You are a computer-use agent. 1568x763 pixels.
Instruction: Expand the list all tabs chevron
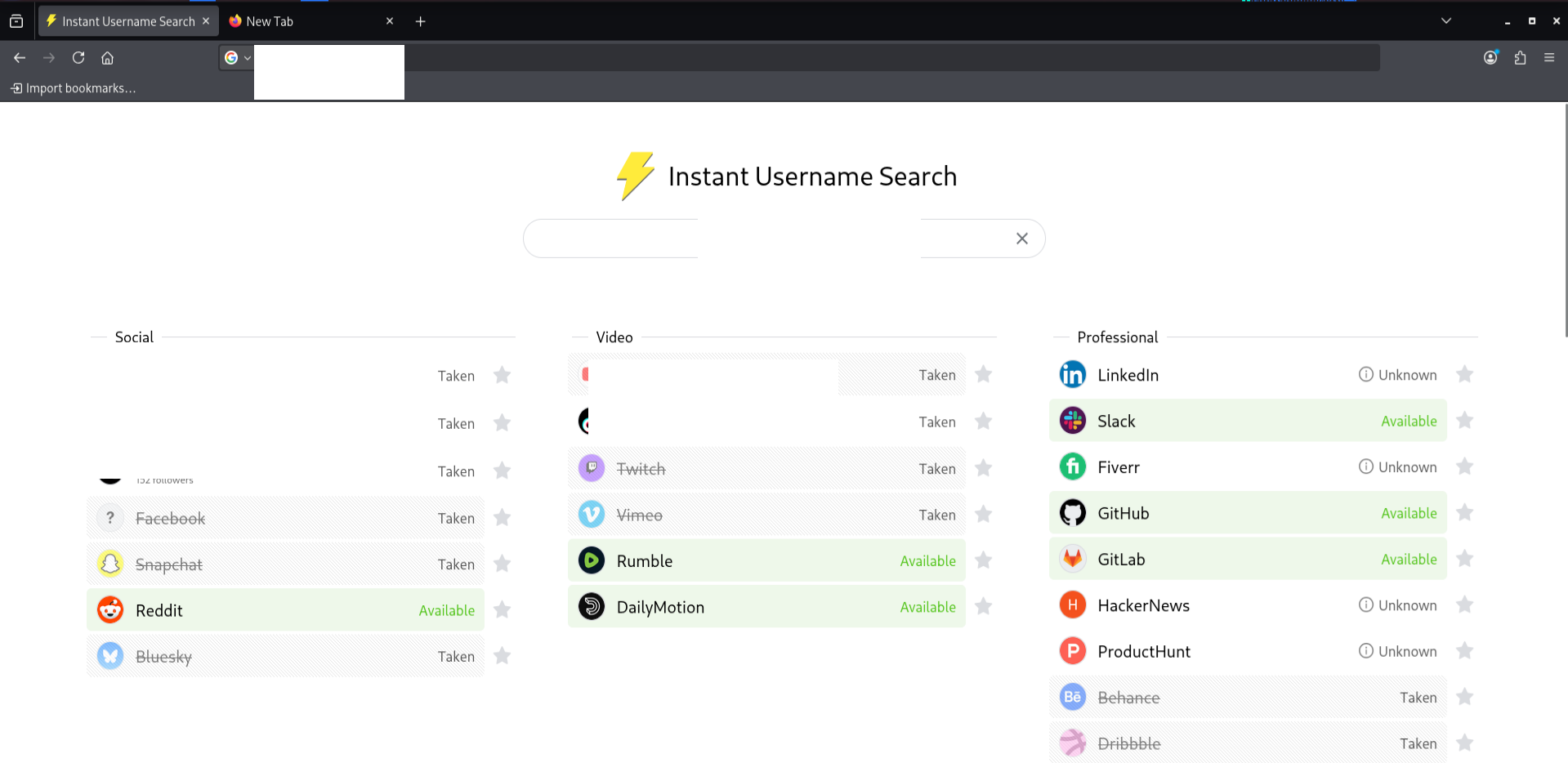pyautogui.click(x=1446, y=21)
